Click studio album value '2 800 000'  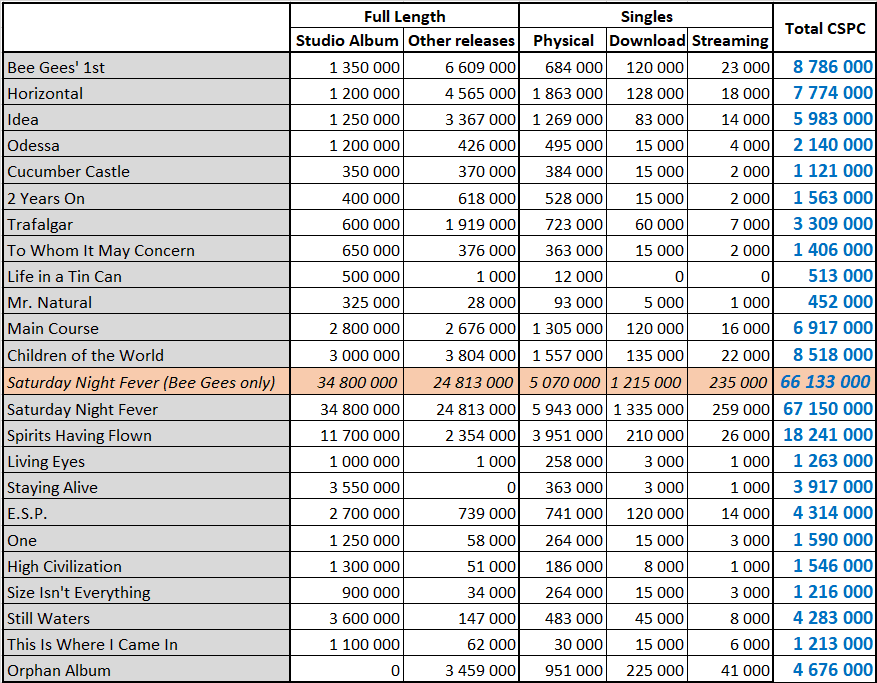(364, 328)
